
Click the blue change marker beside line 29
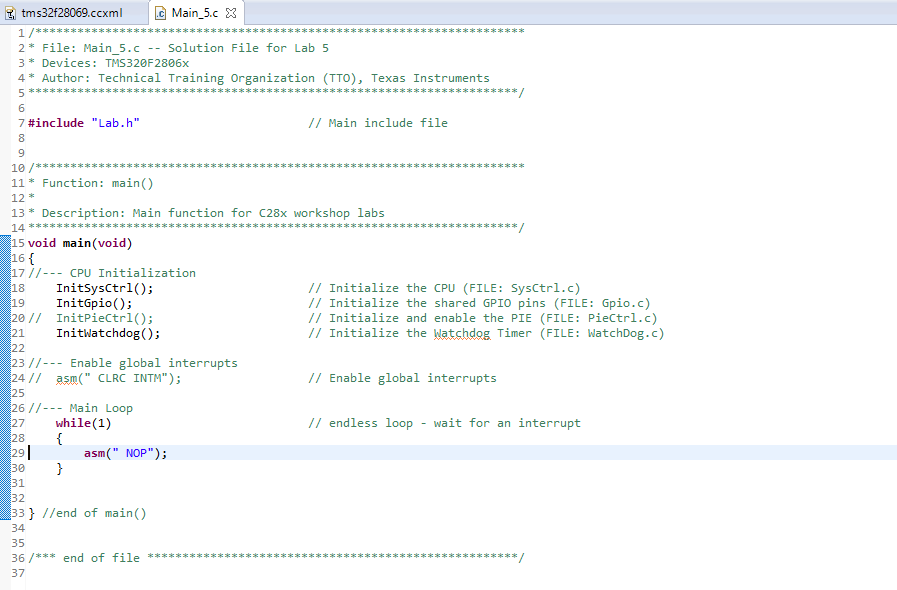click(5, 453)
